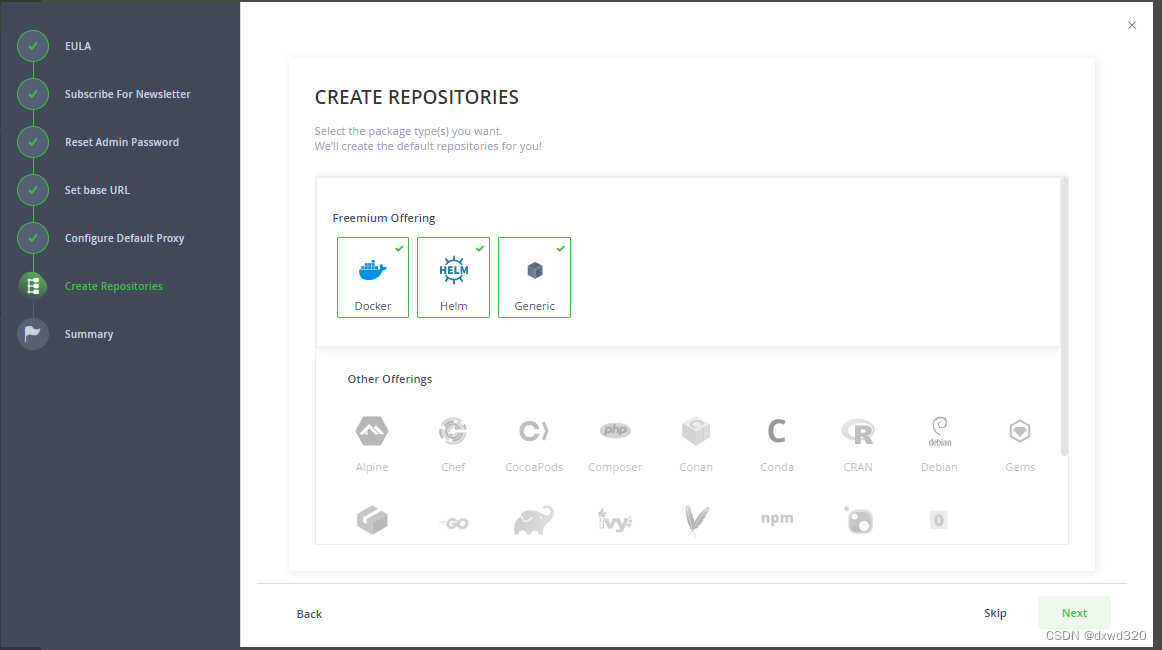Viewport: 1162px width, 650px height.
Task: Select the Alpine package icon
Action: point(372,431)
